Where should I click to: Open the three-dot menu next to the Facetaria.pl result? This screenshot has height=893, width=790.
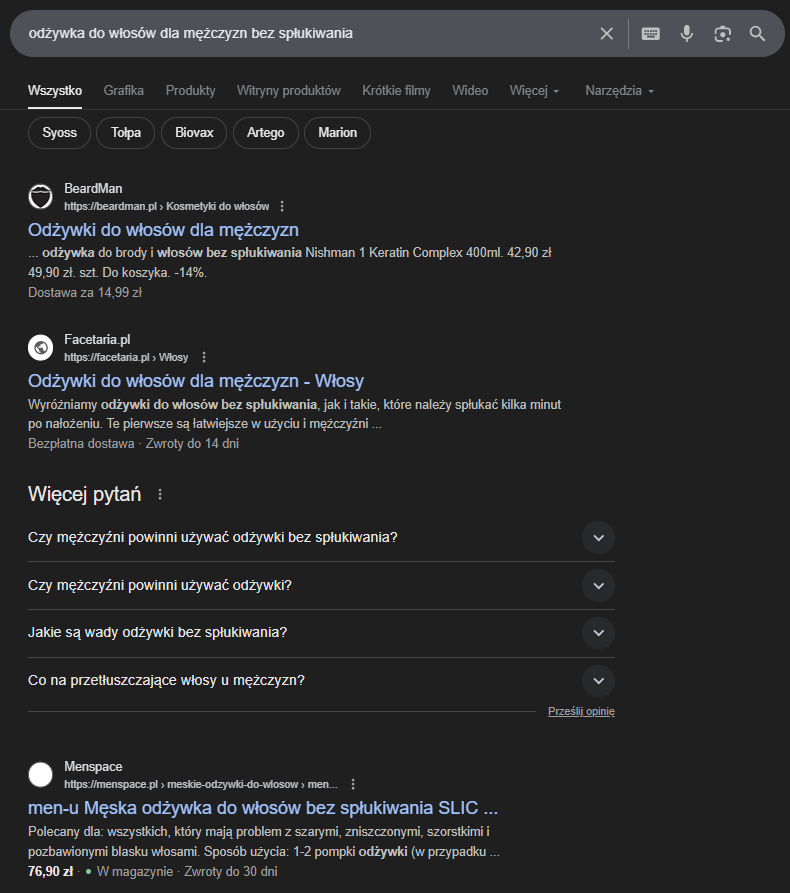click(x=204, y=357)
